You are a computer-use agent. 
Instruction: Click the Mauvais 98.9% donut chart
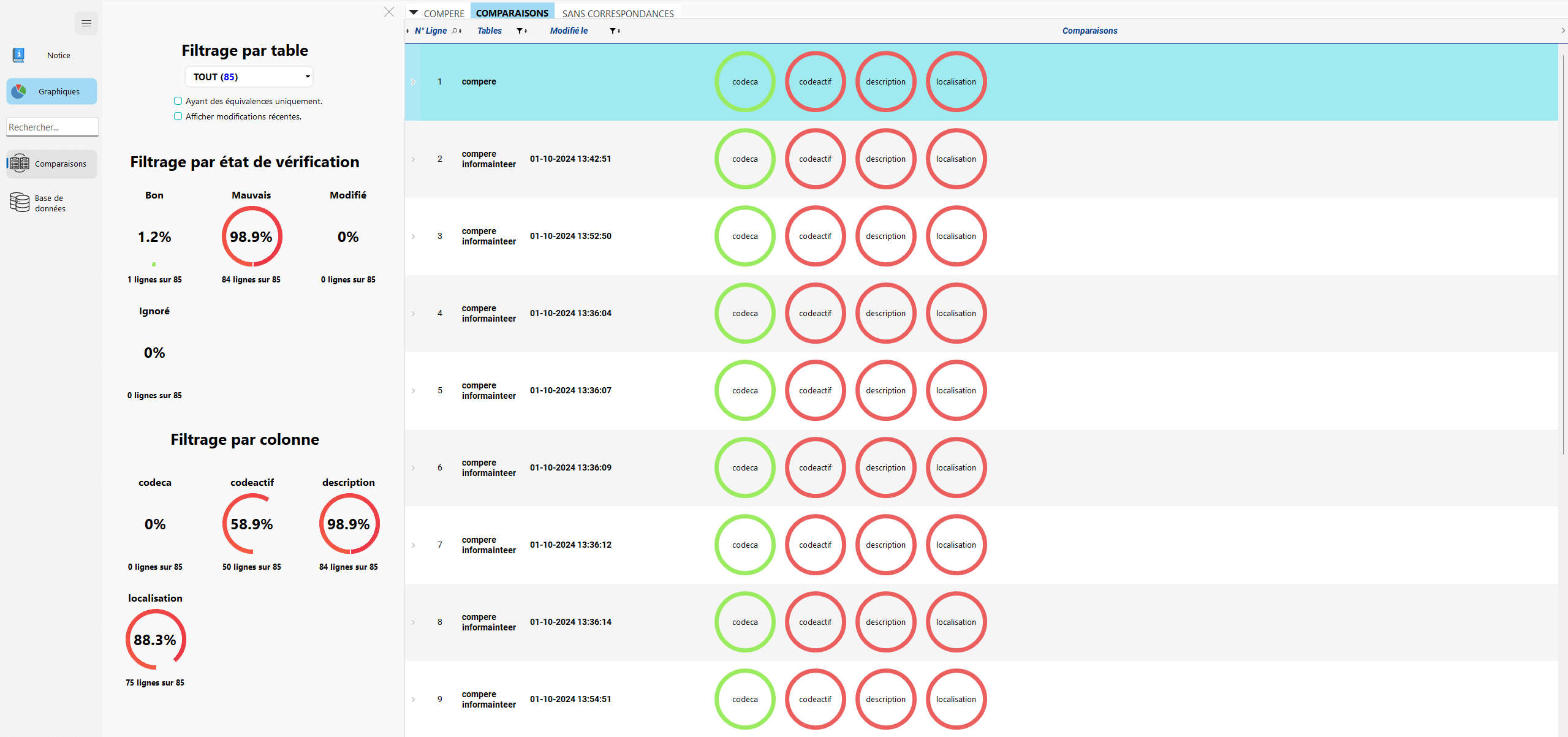tap(251, 236)
